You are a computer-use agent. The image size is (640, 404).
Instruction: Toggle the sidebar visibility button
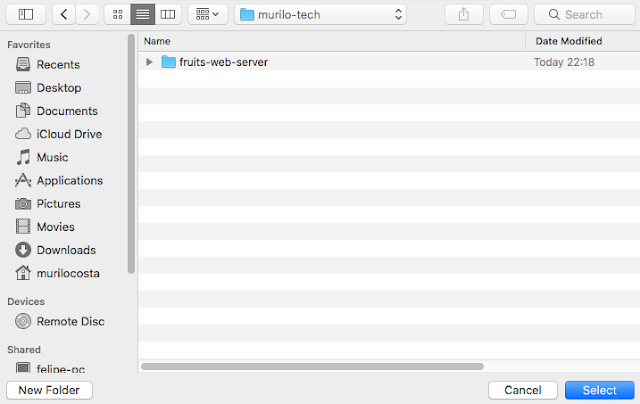click(x=26, y=15)
